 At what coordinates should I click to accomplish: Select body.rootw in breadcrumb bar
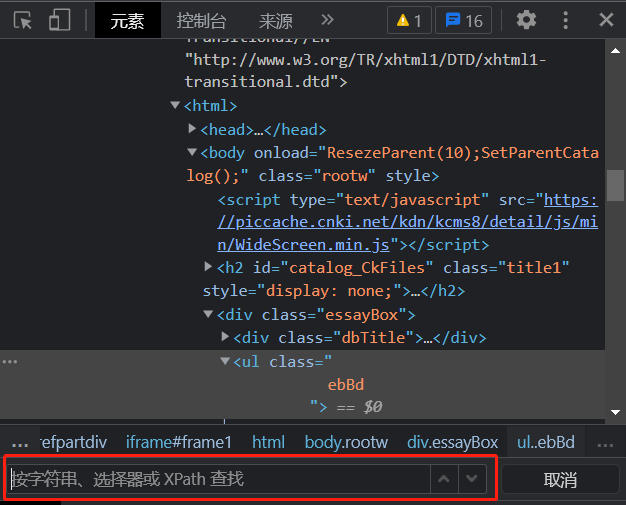346,442
